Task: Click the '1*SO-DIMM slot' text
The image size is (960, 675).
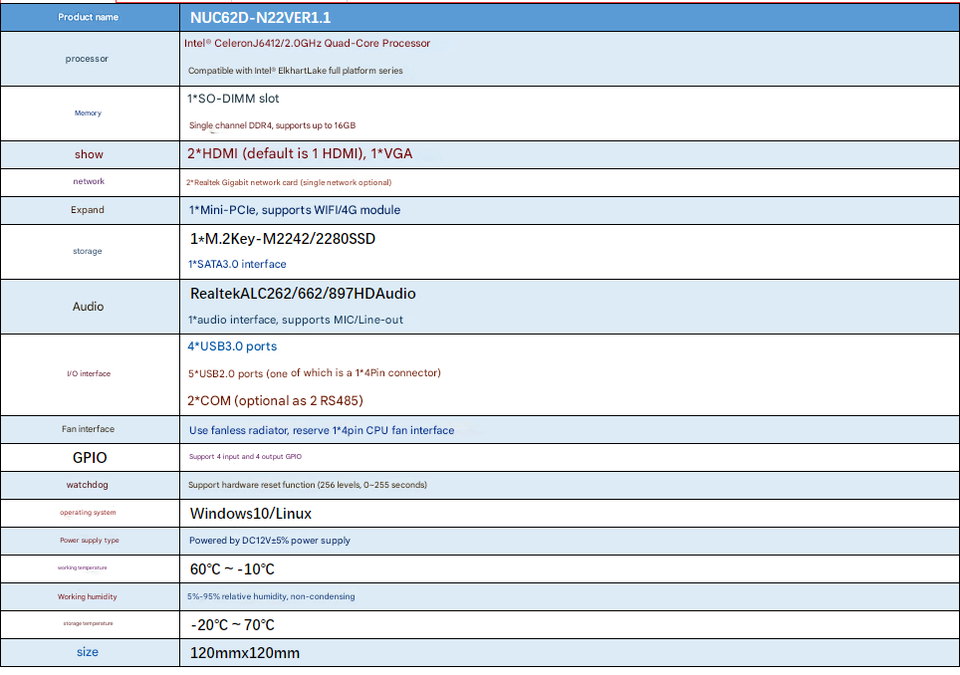Action: pos(233,99)
